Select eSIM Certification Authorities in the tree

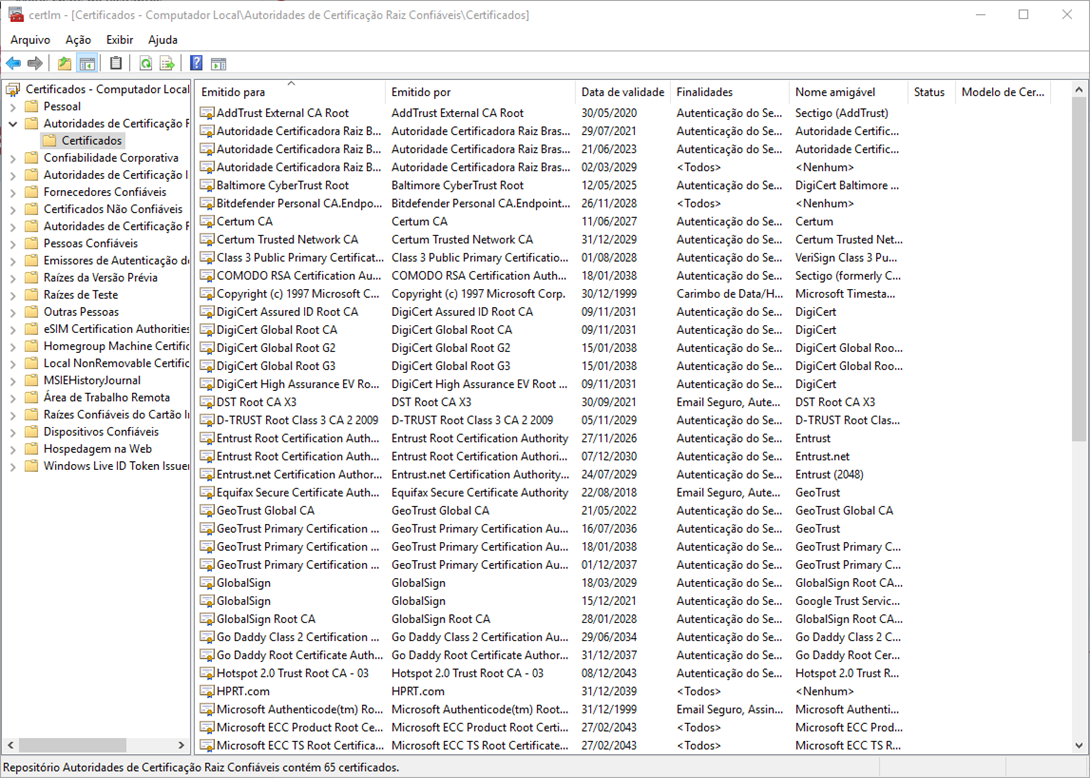coord(116,329)
